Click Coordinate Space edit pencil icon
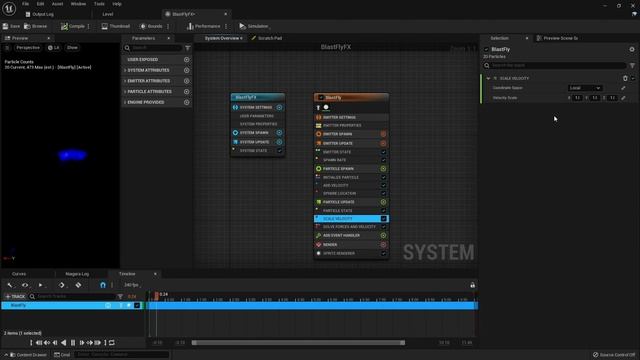The height and width of the screenshot is (360, 640). tap(623, 88)
